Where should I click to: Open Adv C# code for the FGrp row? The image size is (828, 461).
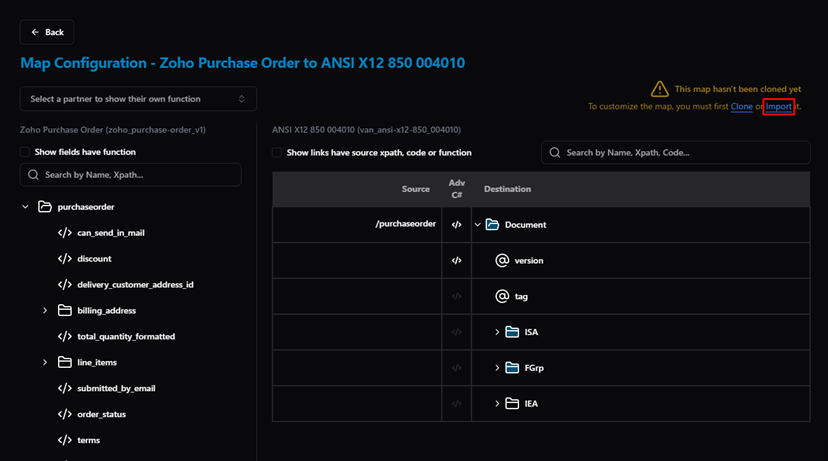(456, 368)
